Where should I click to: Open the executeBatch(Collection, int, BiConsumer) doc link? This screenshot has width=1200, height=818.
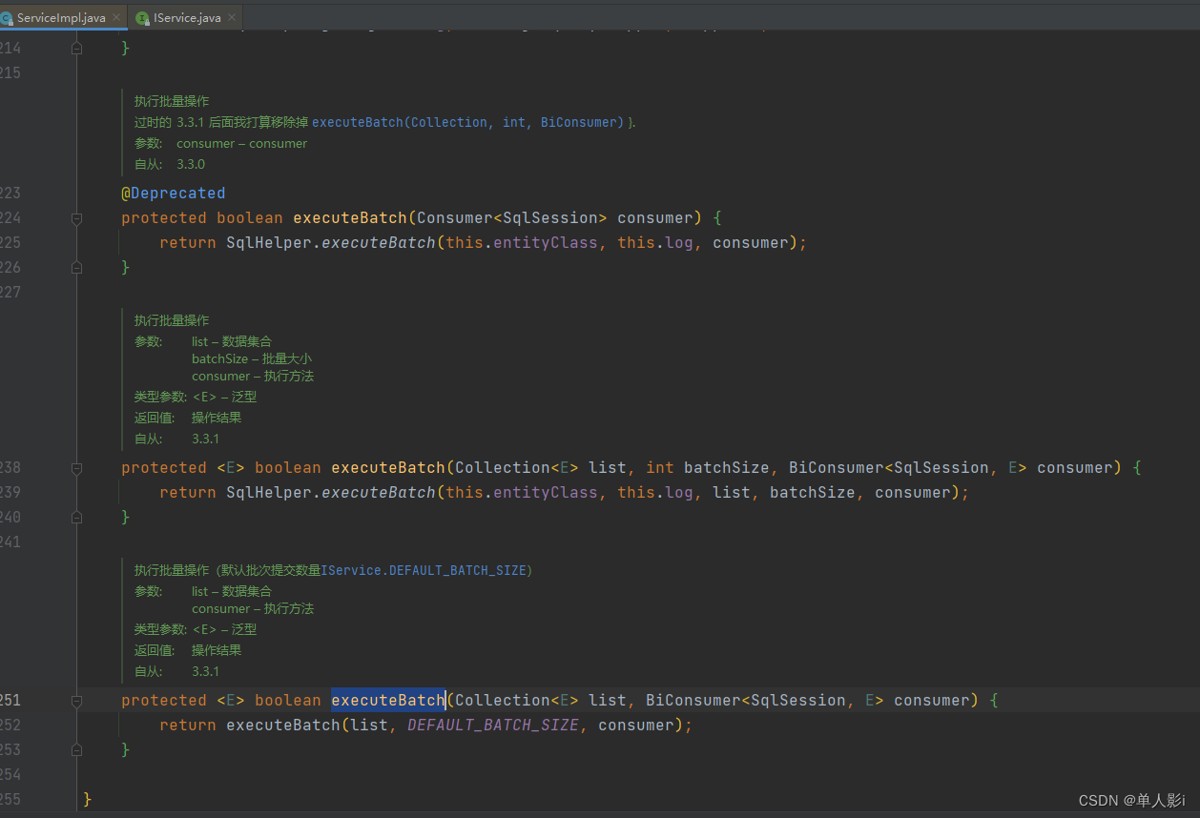[468, 122]
